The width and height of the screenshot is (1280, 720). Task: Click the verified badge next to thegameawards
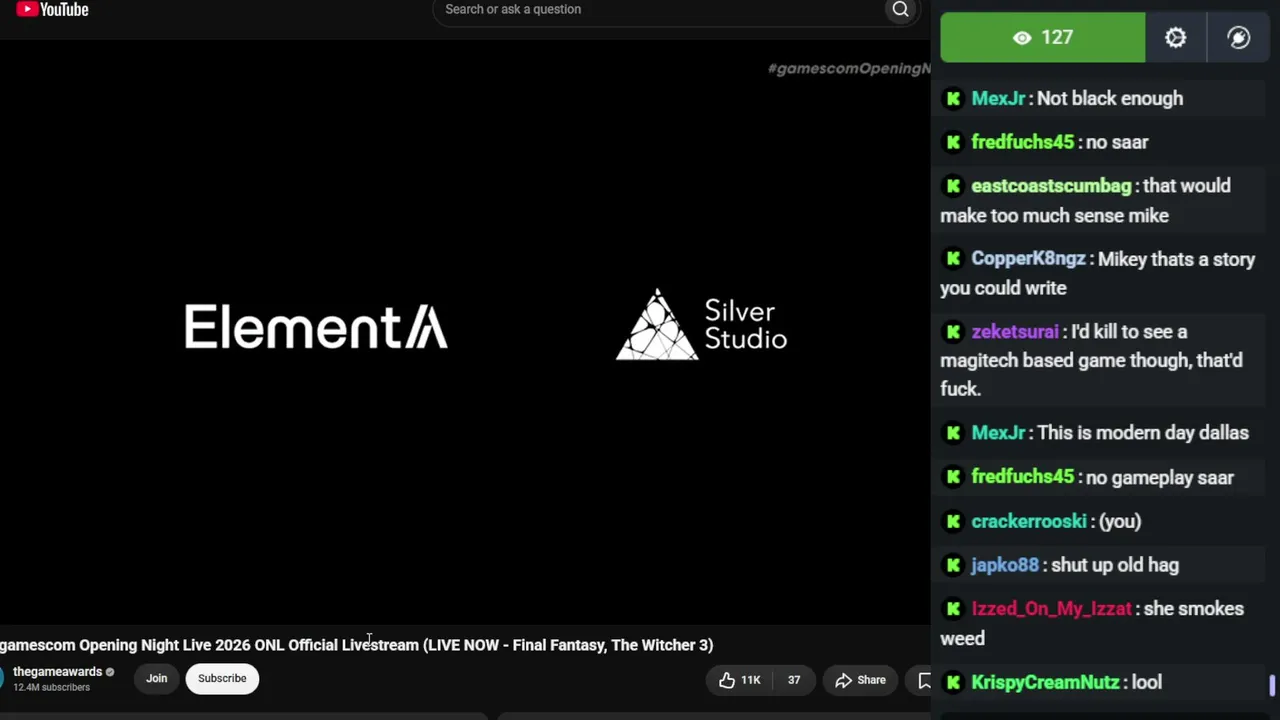click(x=110, y=672)
